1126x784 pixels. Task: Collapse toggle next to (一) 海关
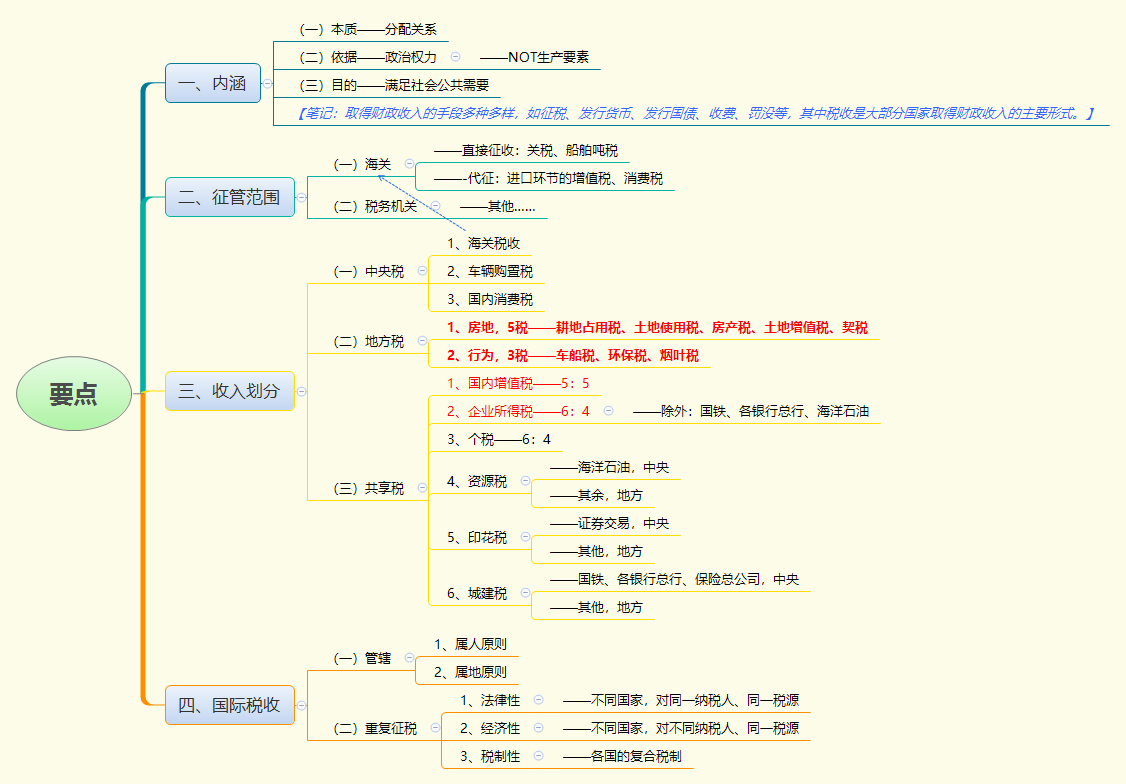(409, 164)
